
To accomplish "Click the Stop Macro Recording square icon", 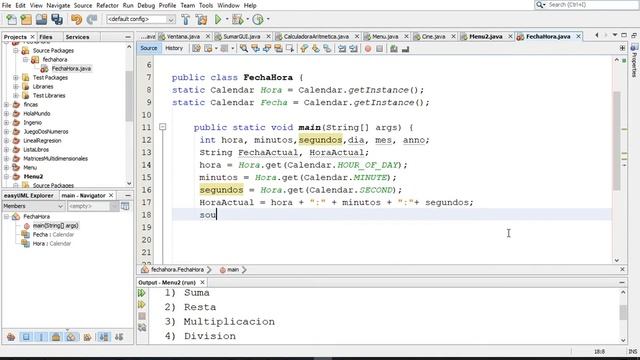I will click(380, 49).
